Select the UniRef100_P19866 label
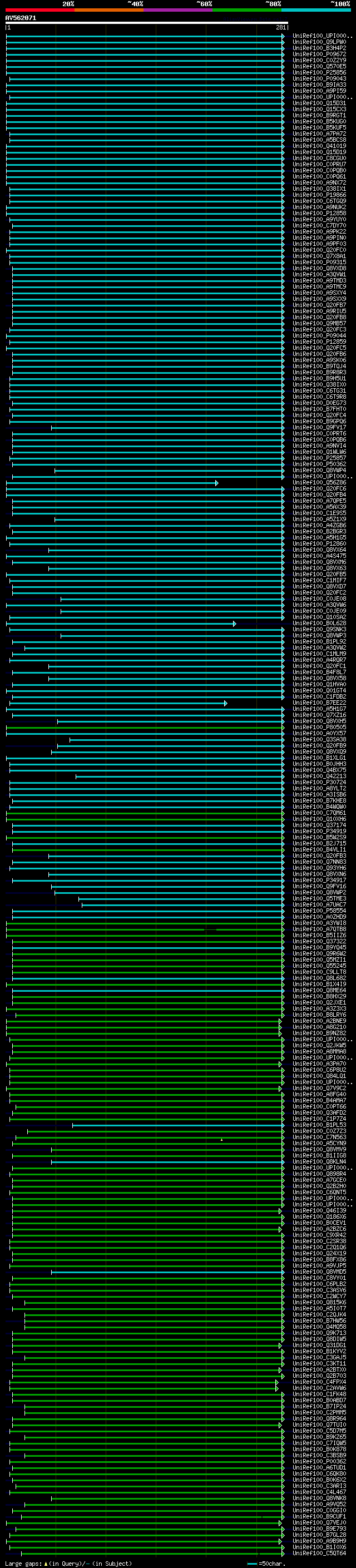Viewport: 356px width, 1568px height. point(319,195)
